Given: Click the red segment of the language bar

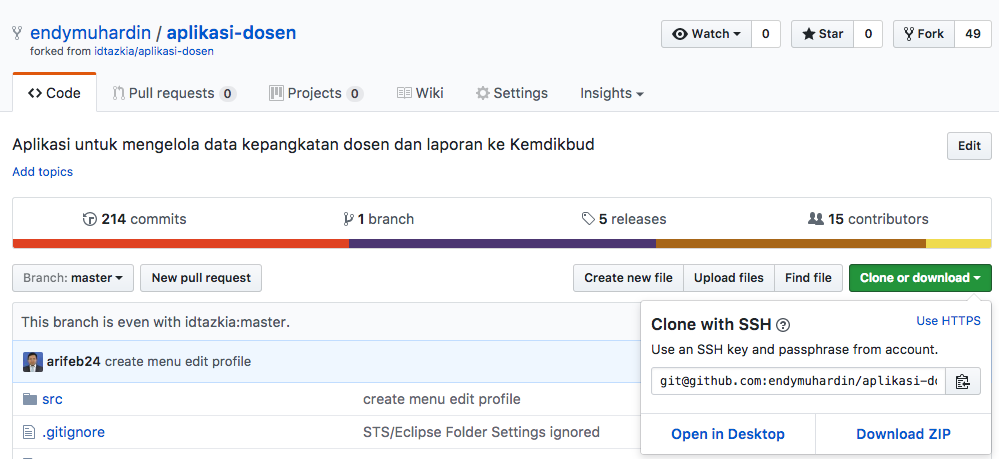Looking at the screenshot, I should pyautogui.click(x=180, y=244).
